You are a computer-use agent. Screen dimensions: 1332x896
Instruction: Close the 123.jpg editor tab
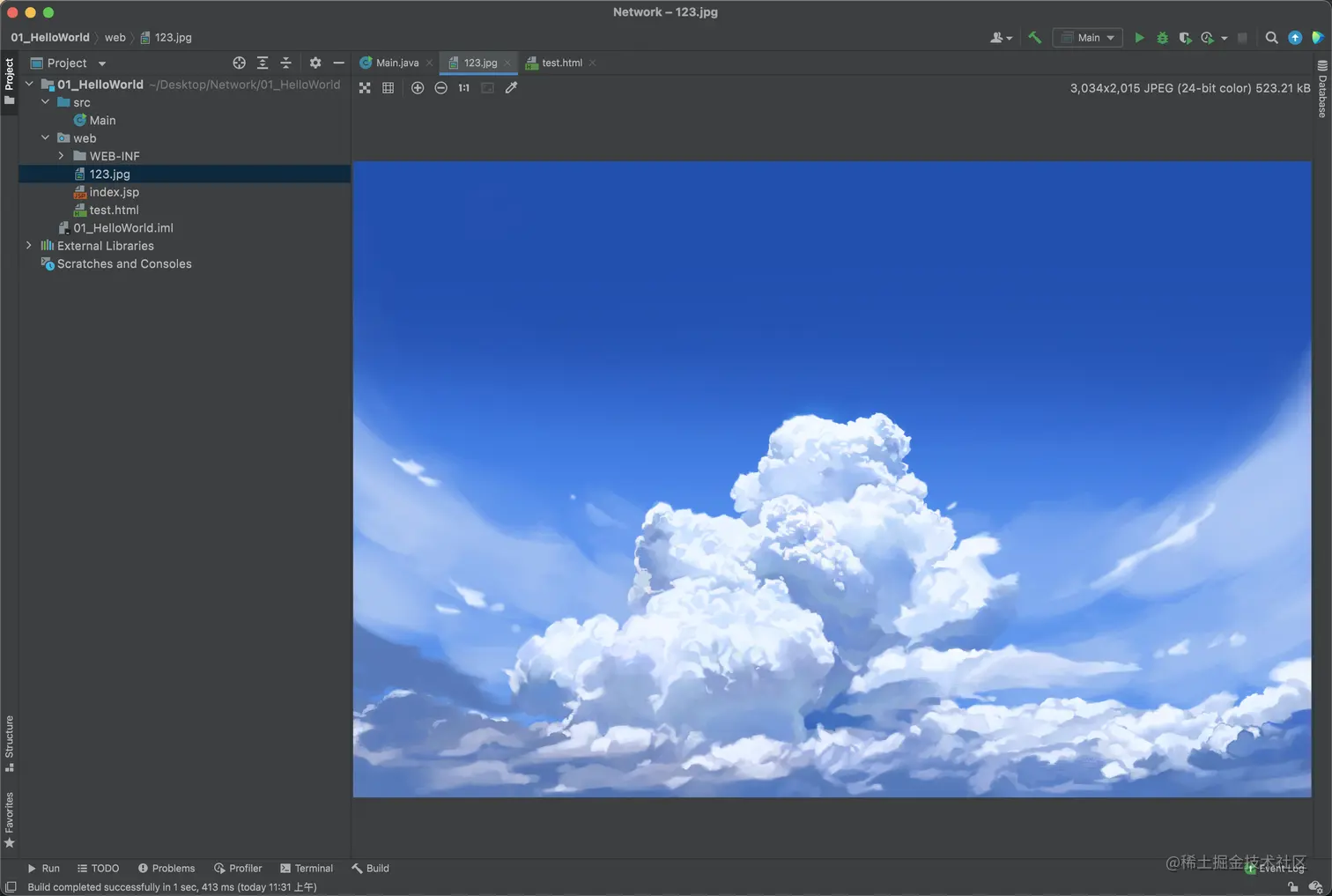[507, 63]
